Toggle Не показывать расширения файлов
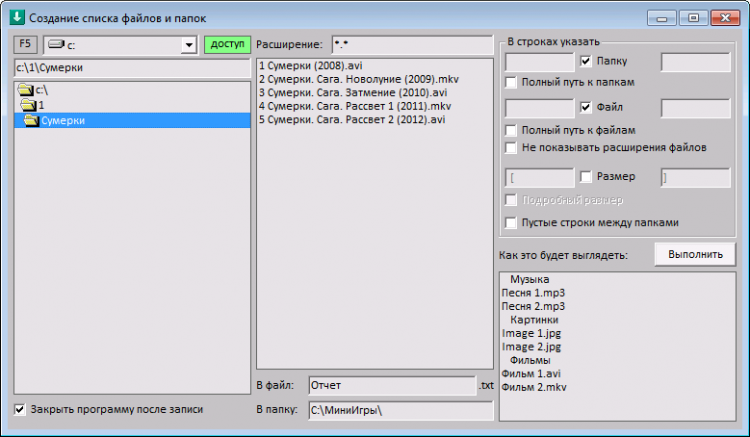This screenshot has width=750, height=437. point(511,147)
